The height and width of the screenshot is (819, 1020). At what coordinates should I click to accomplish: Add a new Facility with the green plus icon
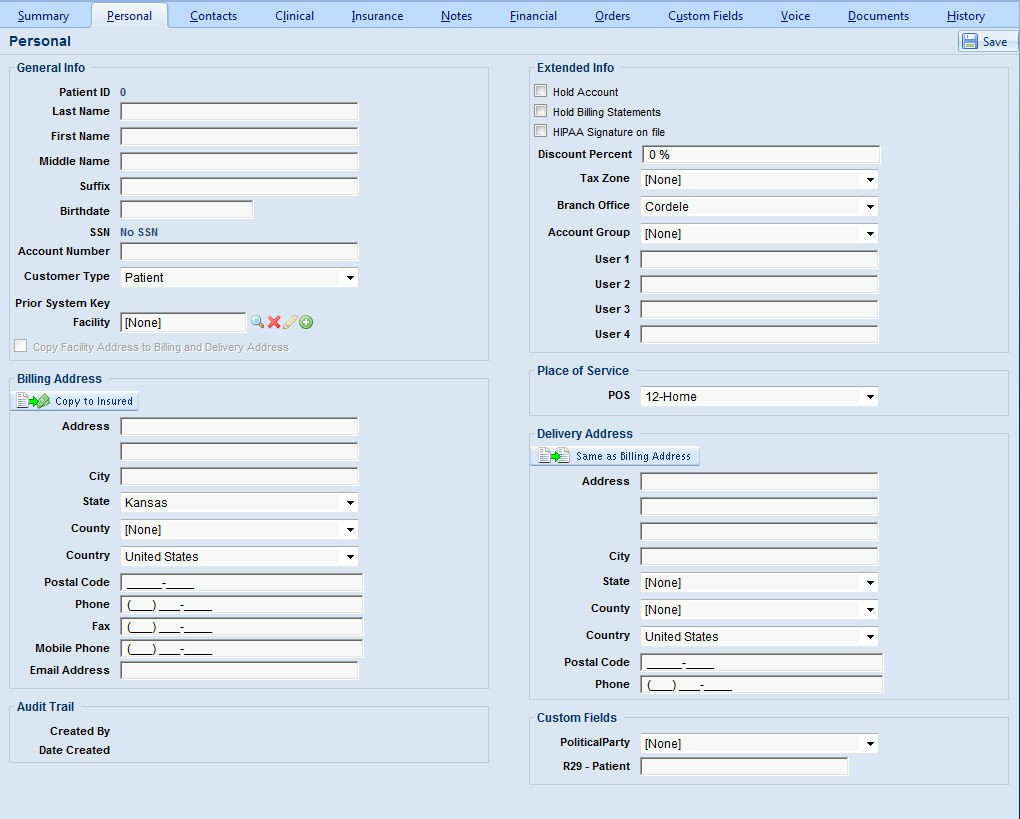tap(306, 322)
